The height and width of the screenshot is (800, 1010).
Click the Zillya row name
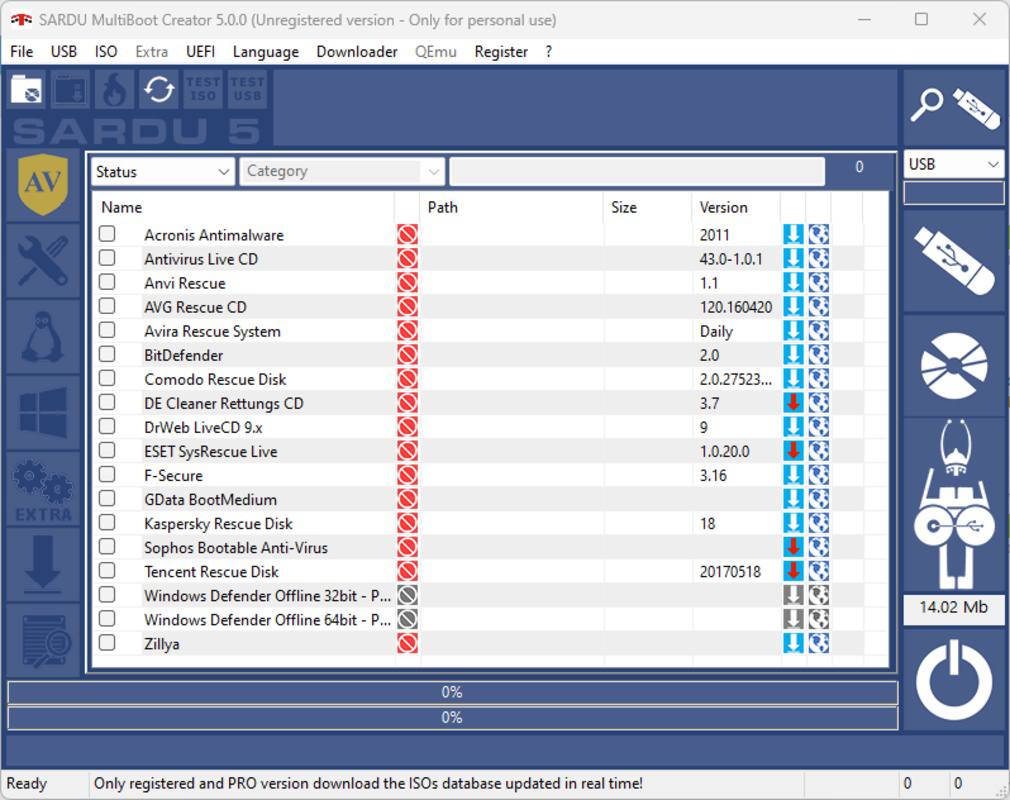point(162,644)
